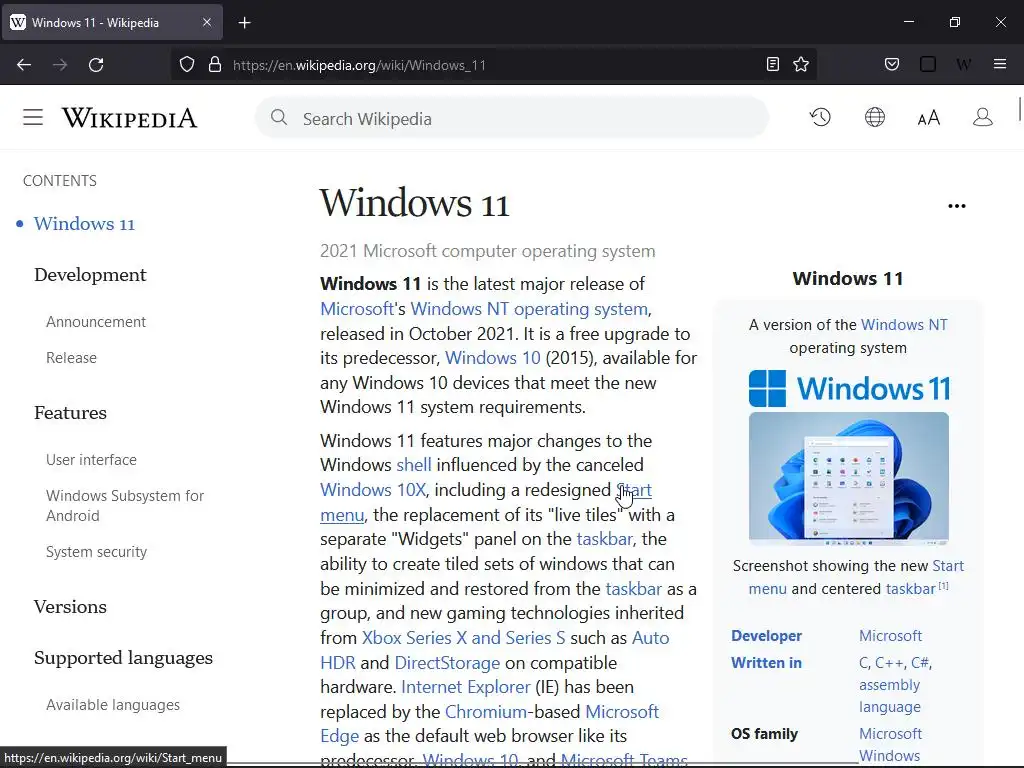This screenshot has height=768, width=1024.
Task: Open the language globe icon
Action: point(875,118)
